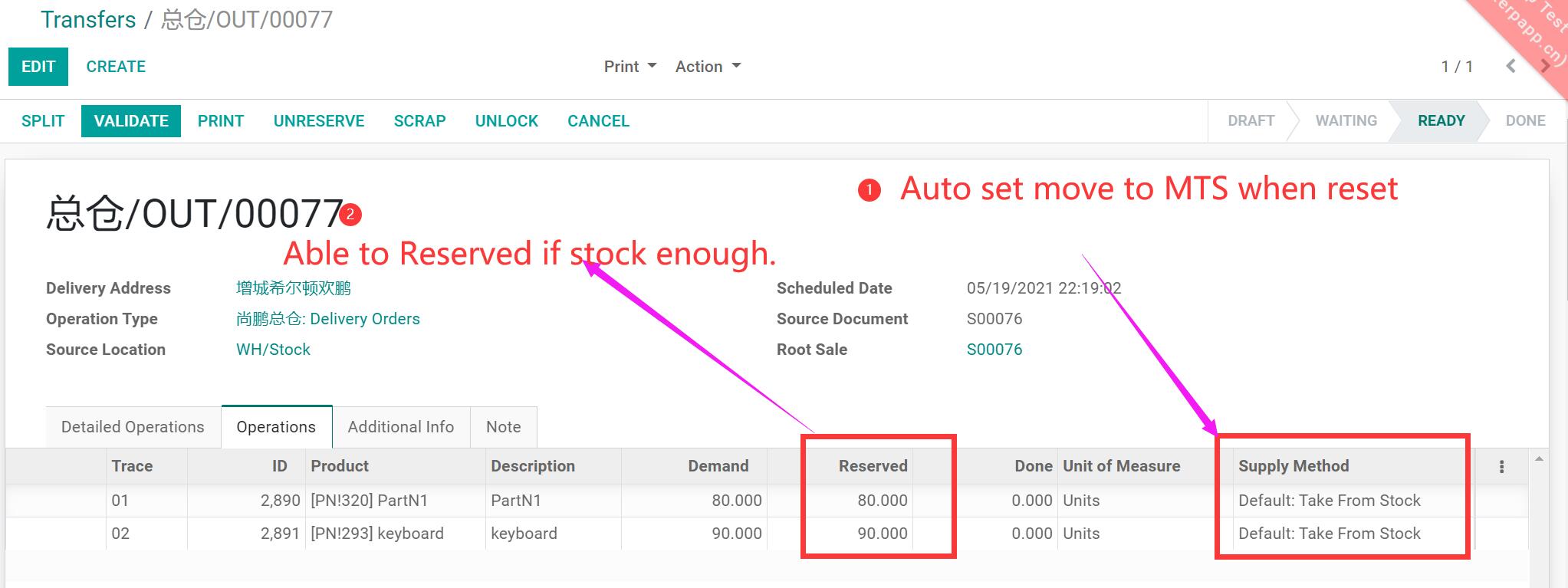The height and width of the screenshot is (588, 1568).
Task: Switch to Additional Info tab
Action: [401, 427]
